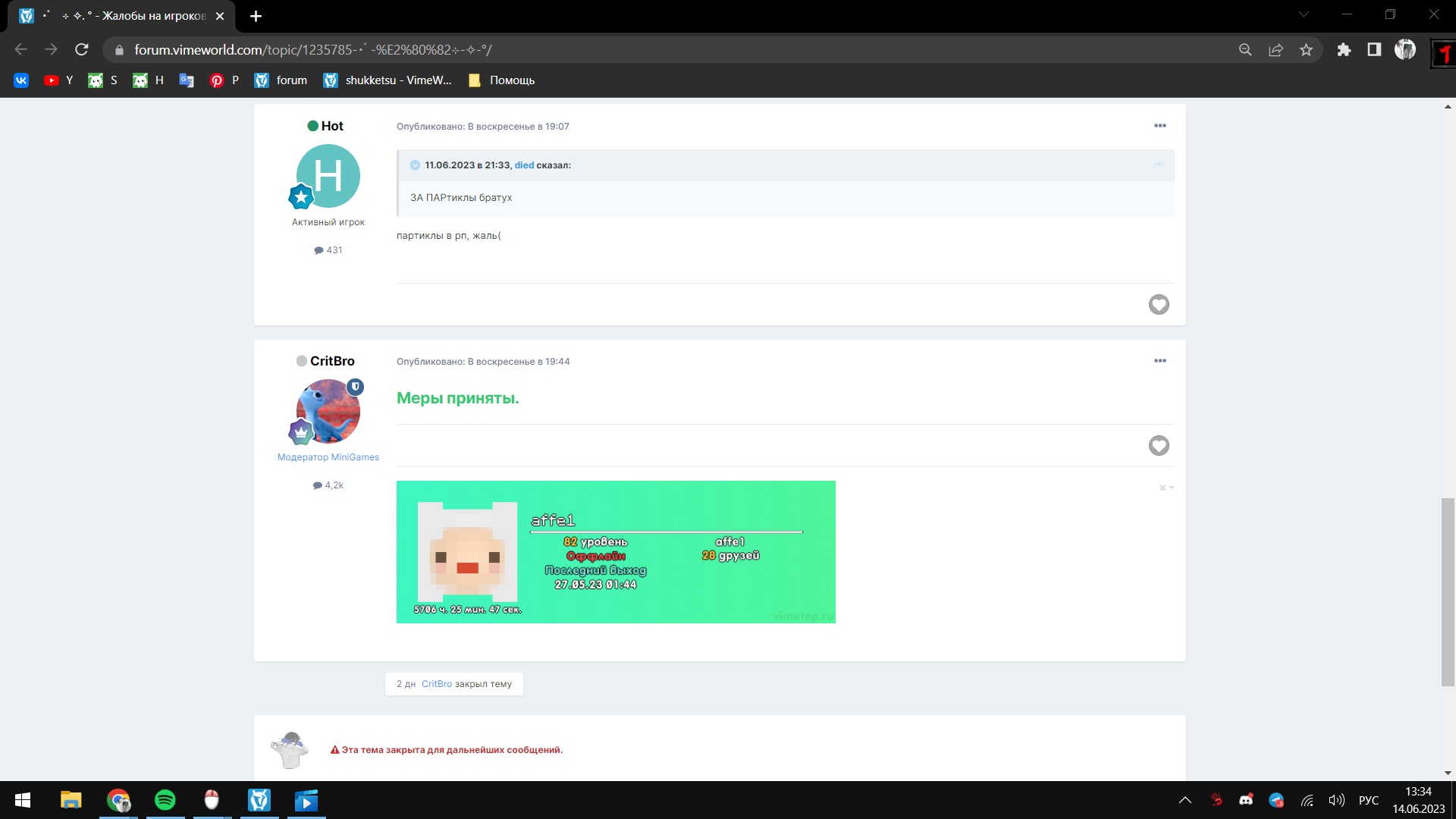Bookmark this page with star icon
Screen dimensions: 1456x819
click(1306, 50)
